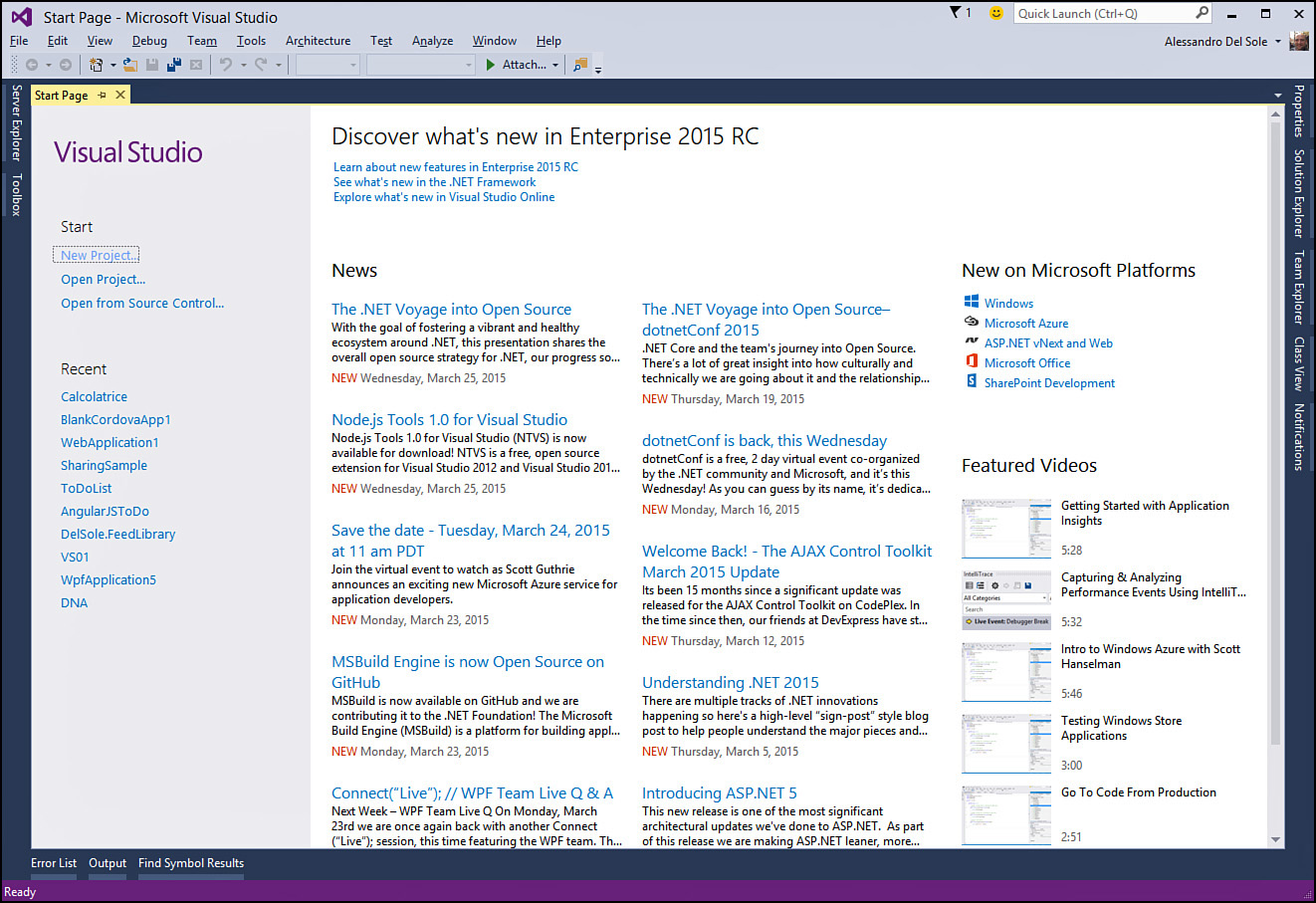Close the Start Page tab
Screen dimensions: 1316x903
pyautogui.click(x=120, y=95)
